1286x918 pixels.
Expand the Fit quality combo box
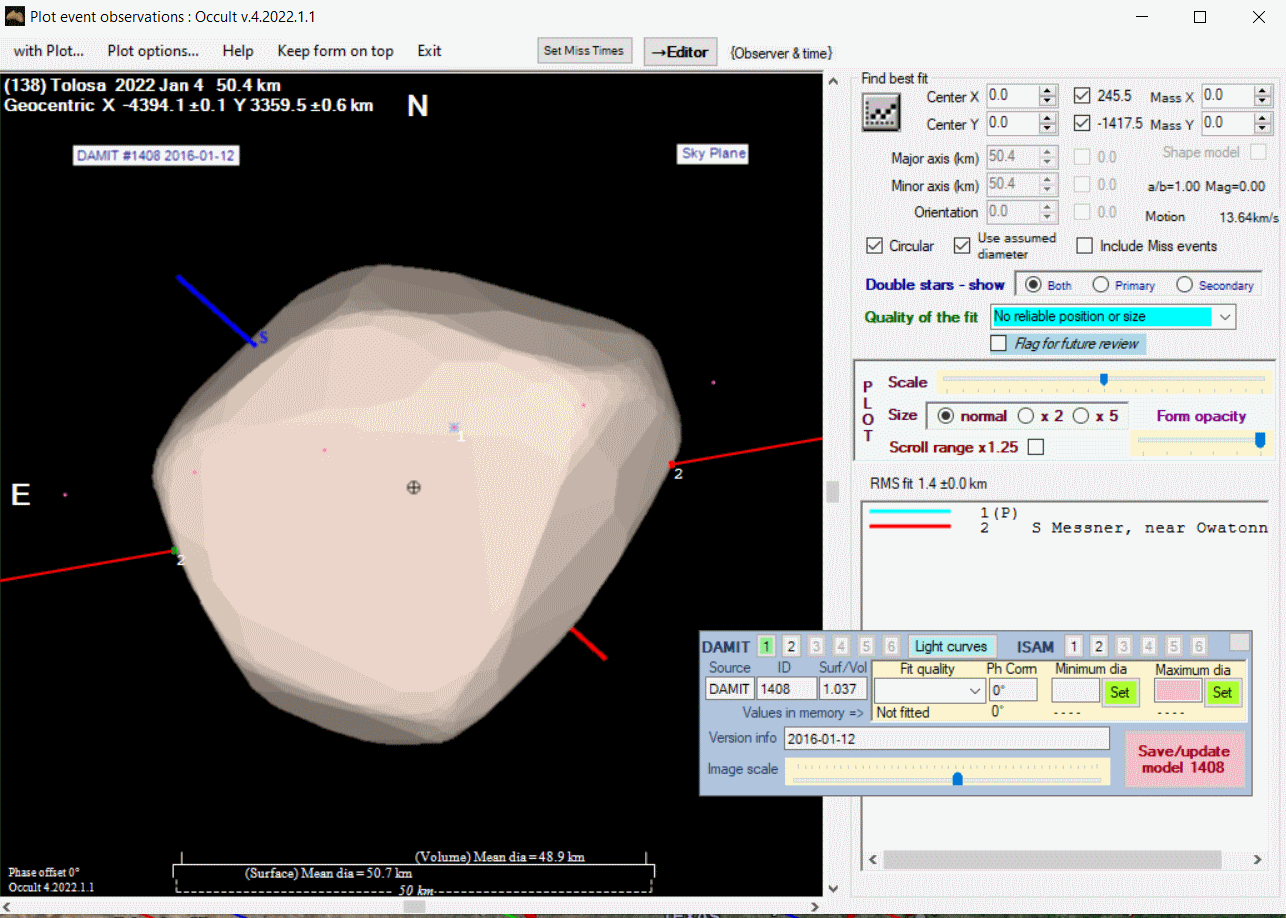(975, 691)
